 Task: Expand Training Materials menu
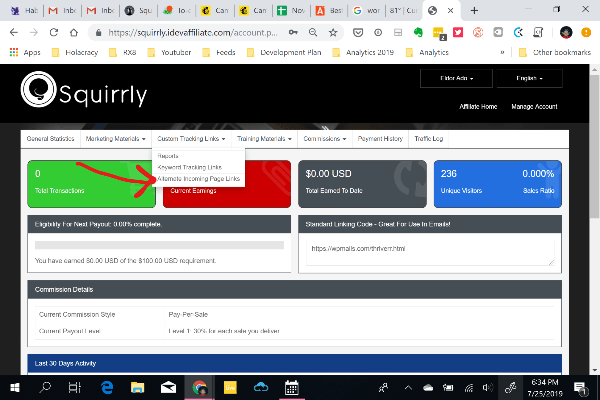pos(264,139)
